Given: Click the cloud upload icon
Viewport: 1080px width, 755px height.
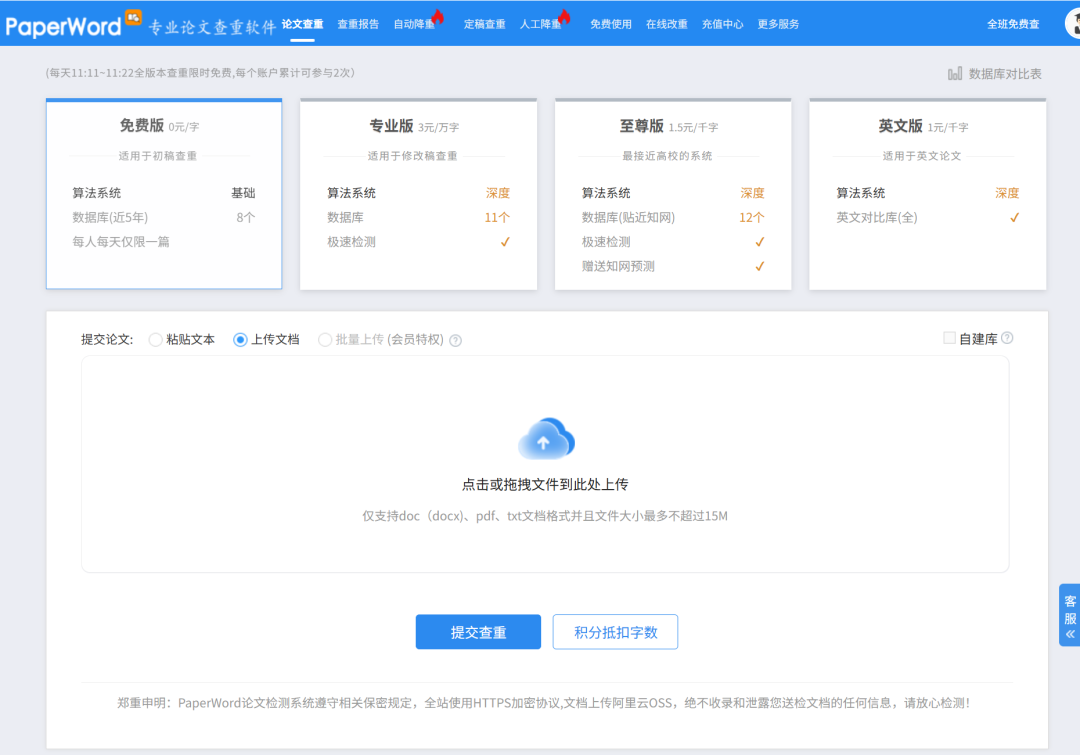Looking at the screenshot, I should point(546,439).
